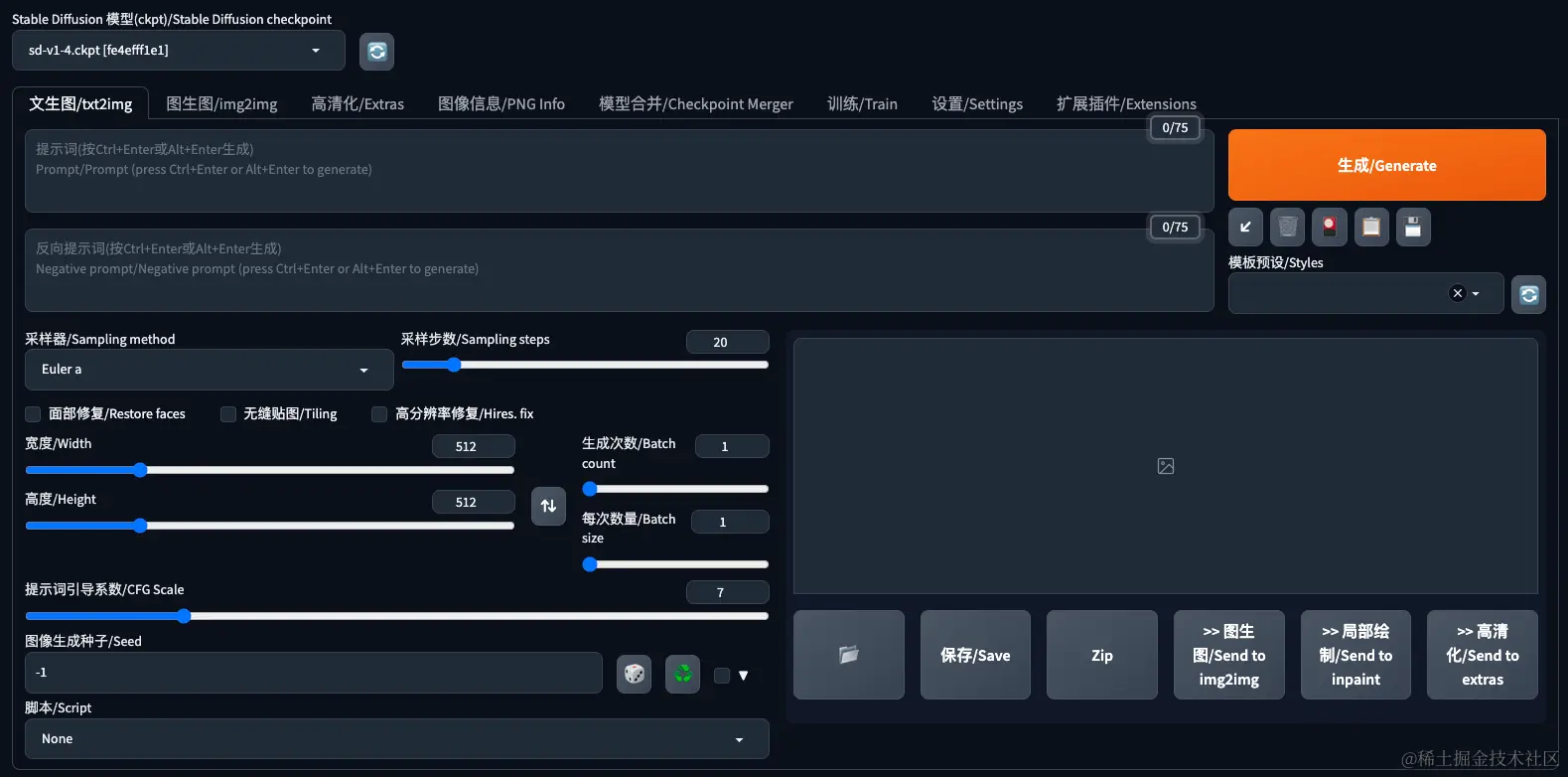Click the image placeholder icon in the output panel
The image size is (1568, 777).
click(1166, 466)
